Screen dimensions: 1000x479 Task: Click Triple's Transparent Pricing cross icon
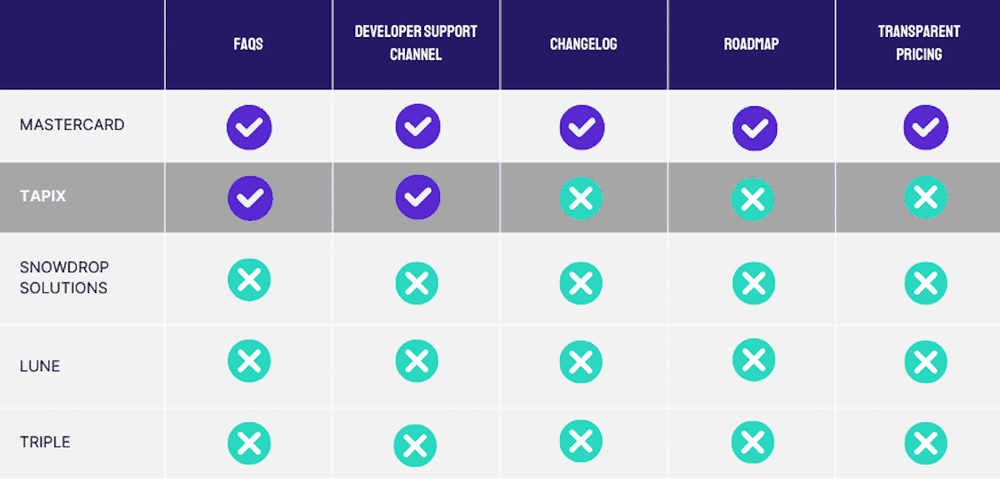[925, 443]
